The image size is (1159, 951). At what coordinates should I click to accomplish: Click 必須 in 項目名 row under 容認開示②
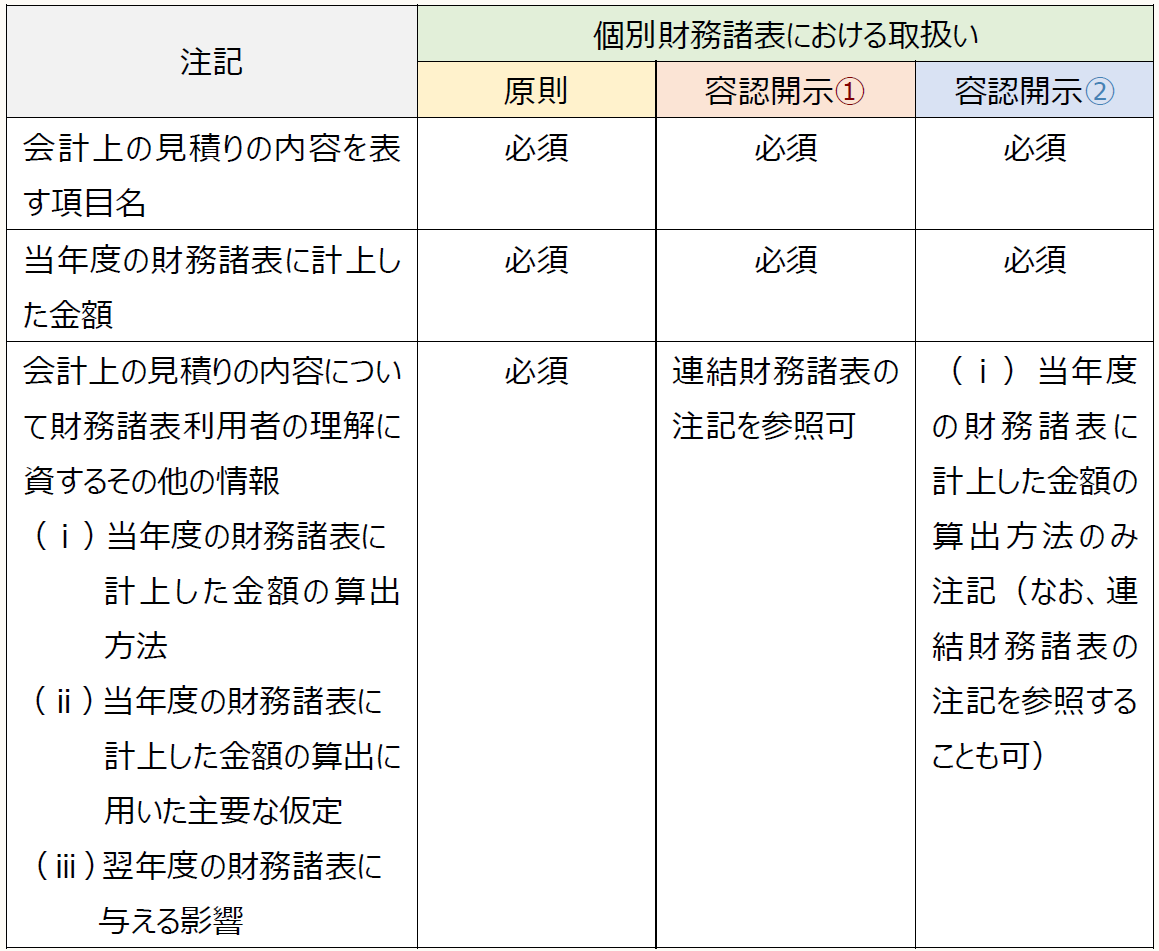tap(1035, 149)
